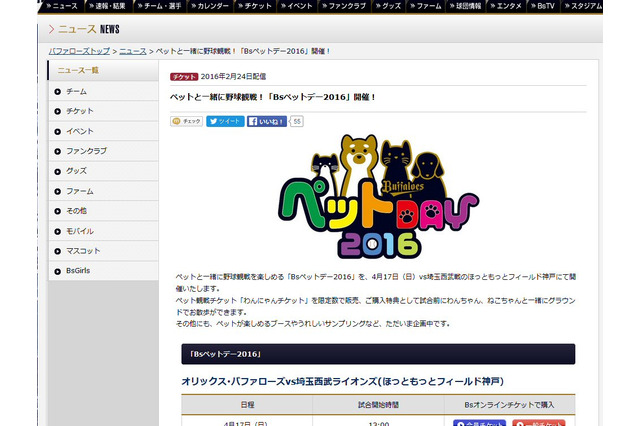
Task: Click the Facebook like count 55
Action: (x=297, y=121)
